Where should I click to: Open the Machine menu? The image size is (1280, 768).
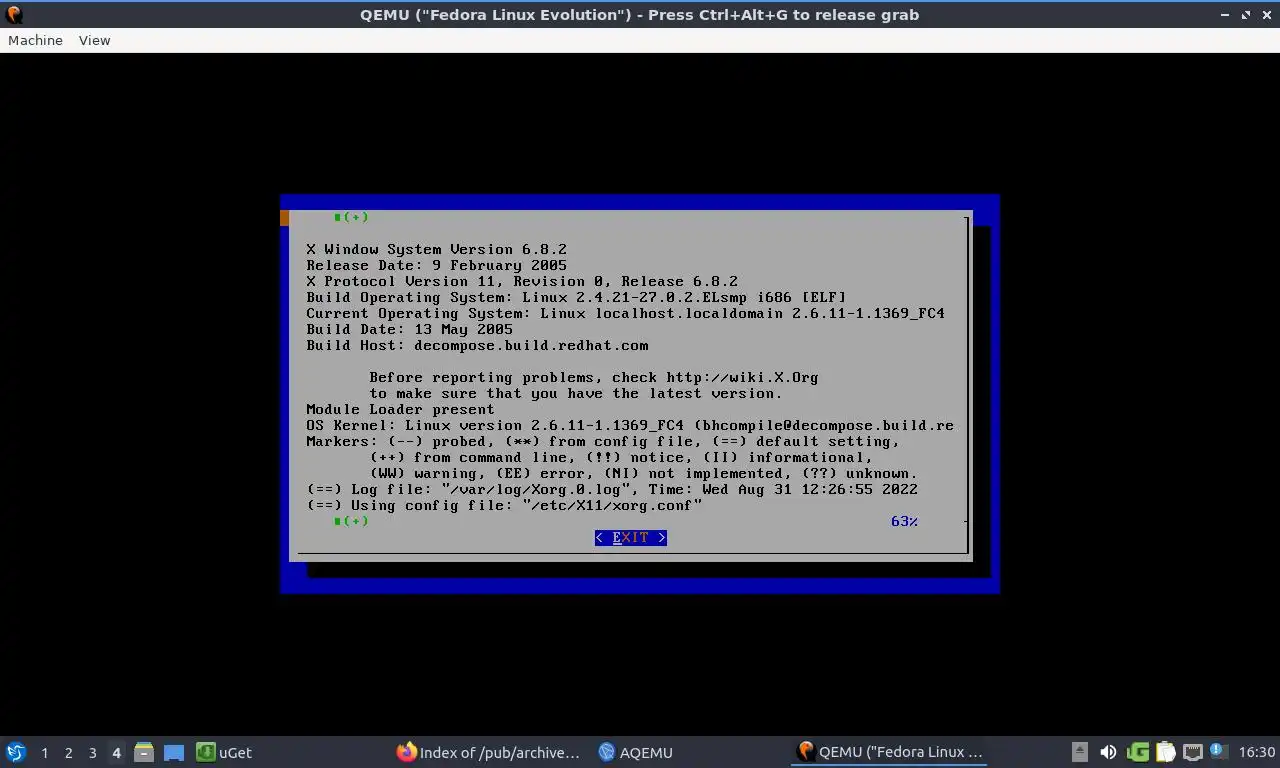(35, 40)
